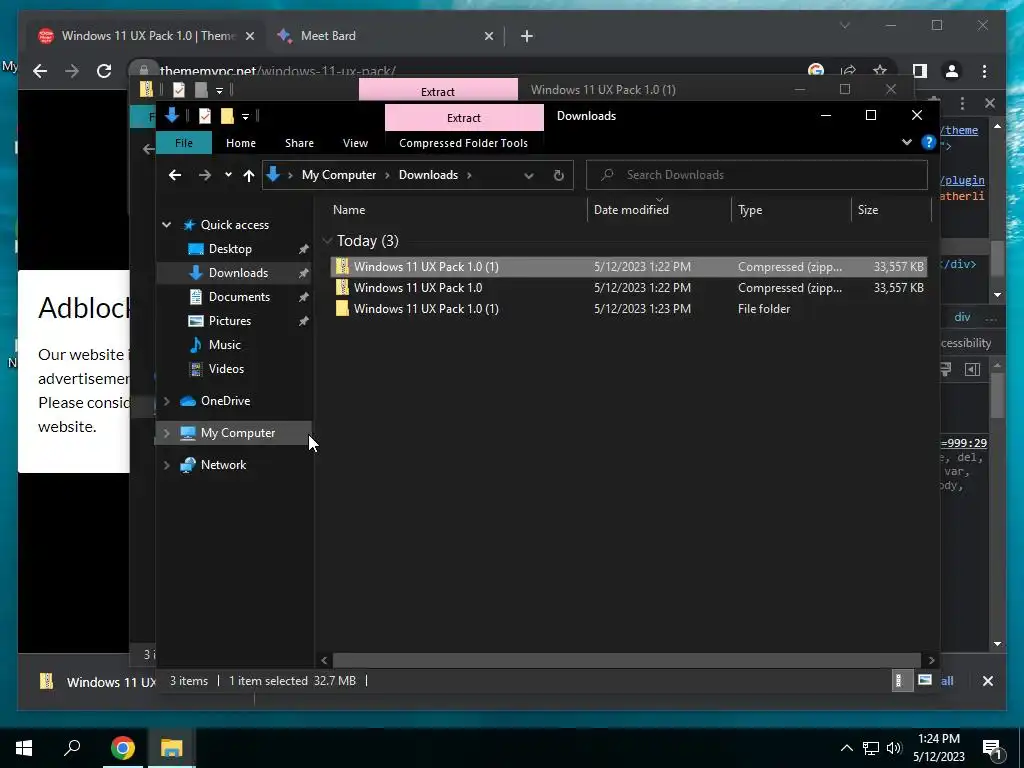
Task: Open recent locations dropdown arrow
Action: (228, 175)
